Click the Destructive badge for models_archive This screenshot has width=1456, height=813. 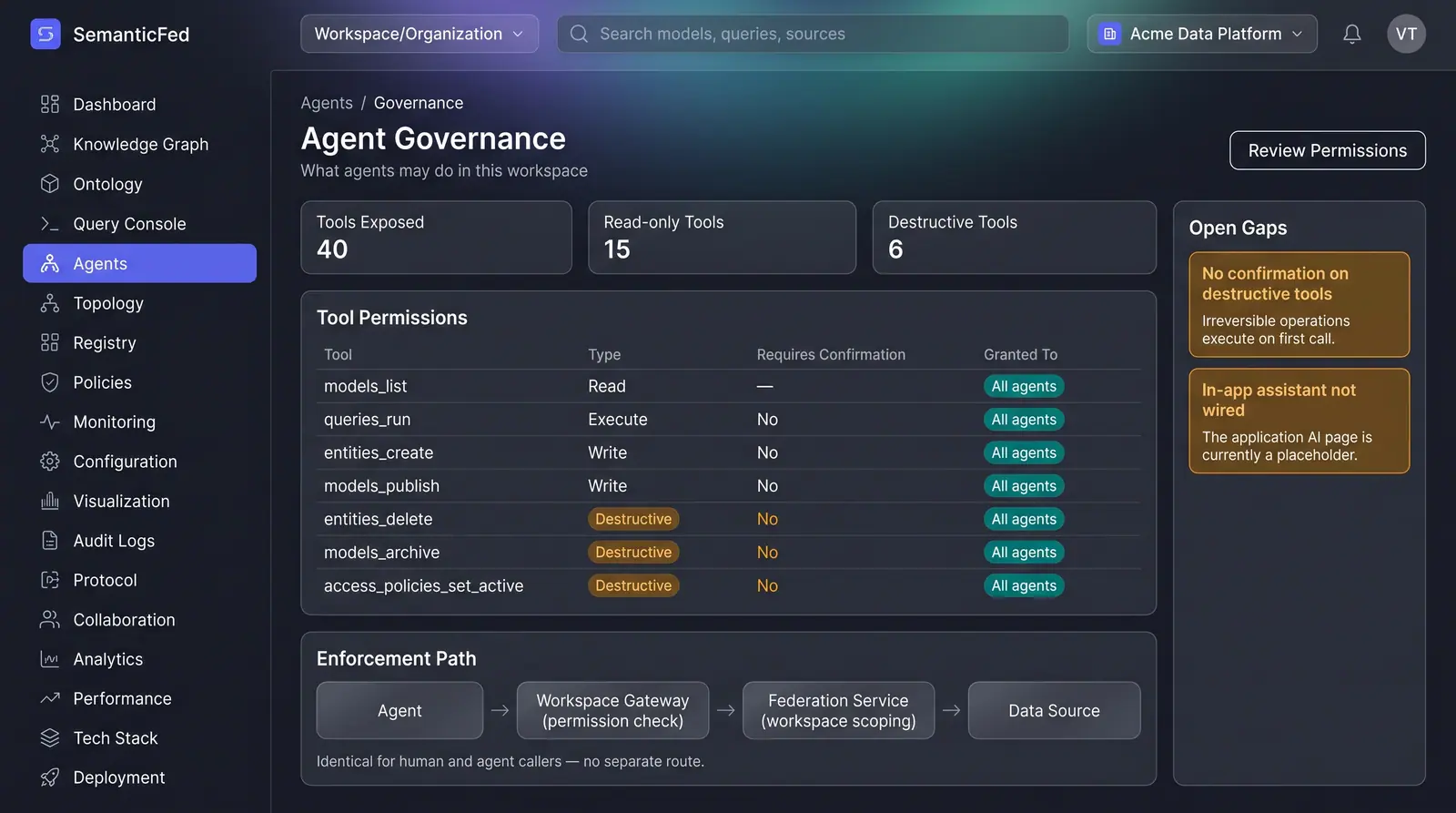coord(633,553)
